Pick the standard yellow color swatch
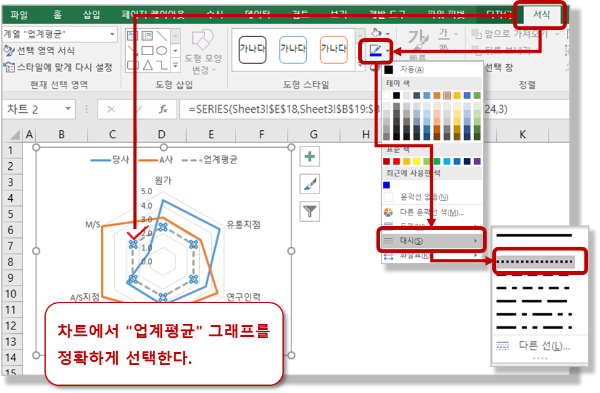Screen dimensions: 600x393 (417, 161)
